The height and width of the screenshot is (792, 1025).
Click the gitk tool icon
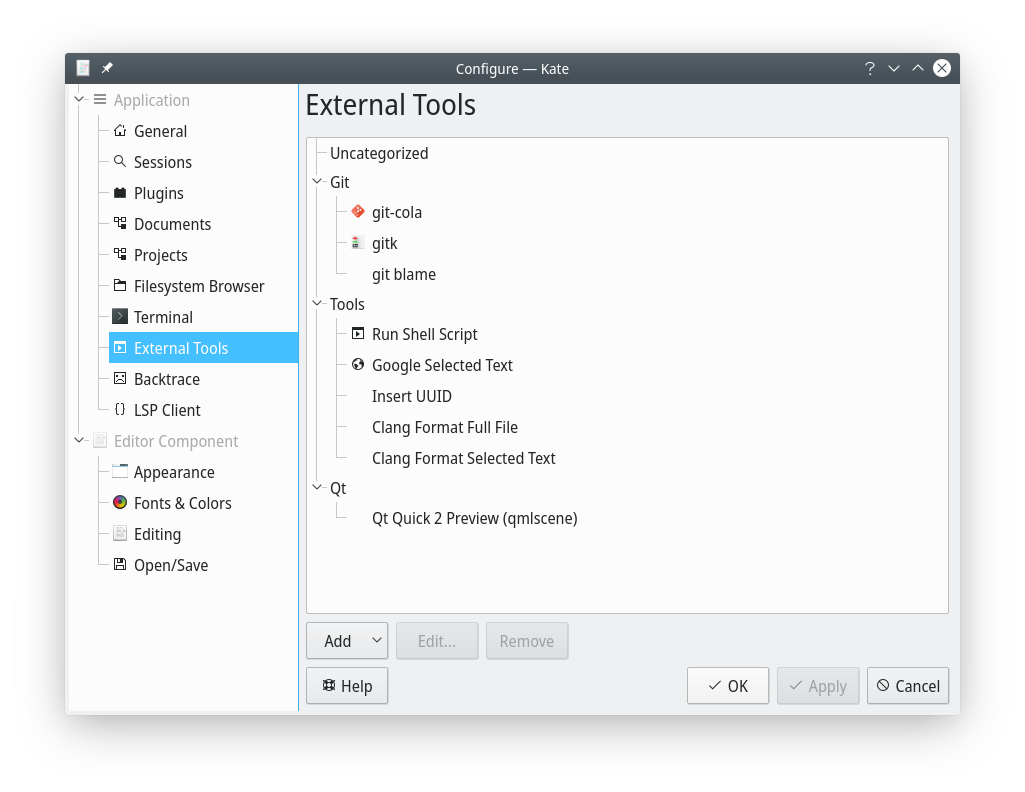pyautogui.click(x=358, y=243)
